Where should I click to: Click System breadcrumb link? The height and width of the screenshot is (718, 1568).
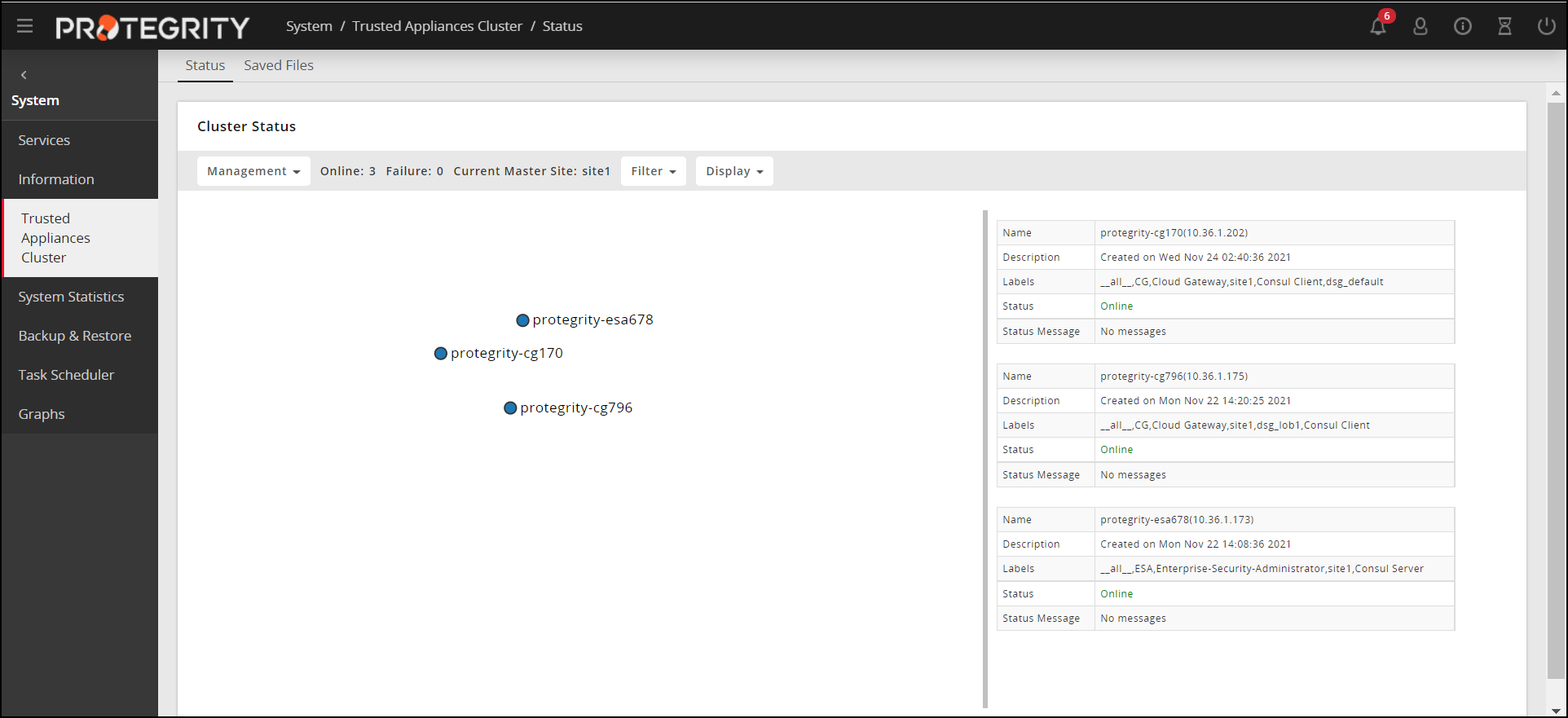309,26
